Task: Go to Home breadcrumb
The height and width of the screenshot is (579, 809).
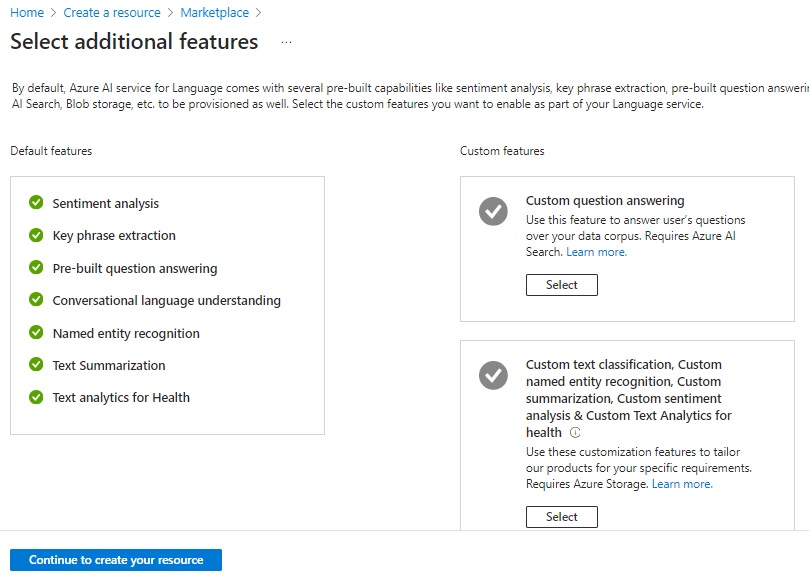Action: pyautogui.click(x=27, y=13)
